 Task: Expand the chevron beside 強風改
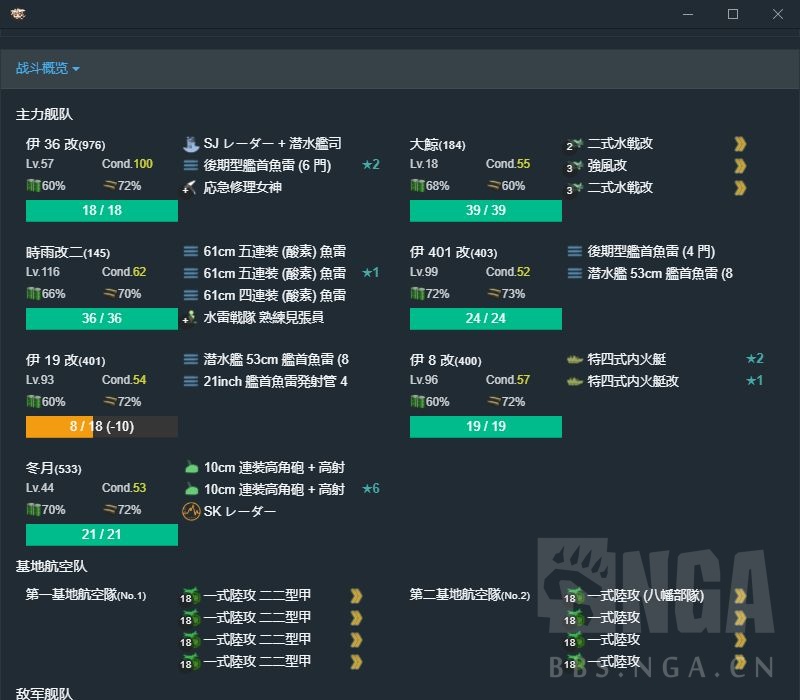click(740, 164)
